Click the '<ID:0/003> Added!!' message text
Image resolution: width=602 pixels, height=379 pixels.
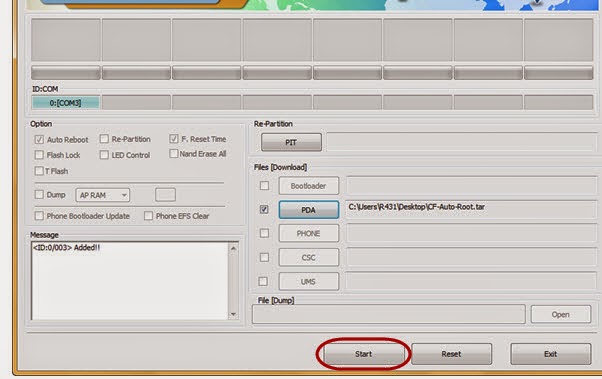[66, 248]
